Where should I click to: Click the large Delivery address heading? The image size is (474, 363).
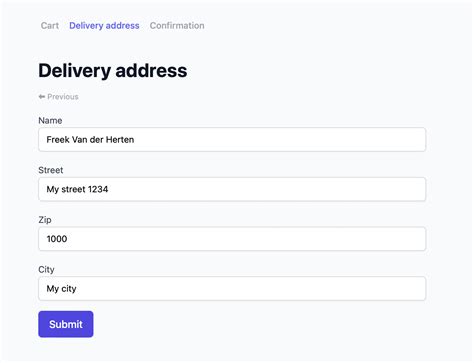point(113,71)
